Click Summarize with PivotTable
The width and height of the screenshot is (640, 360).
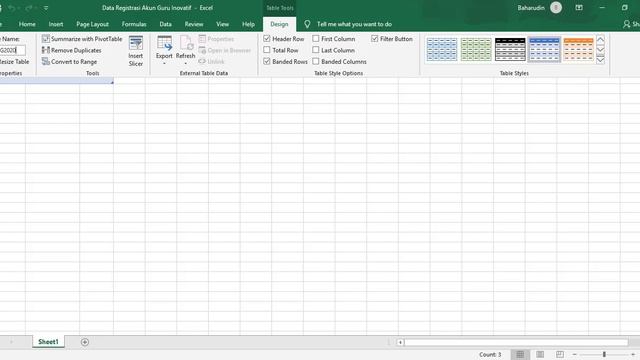(82, 39)
